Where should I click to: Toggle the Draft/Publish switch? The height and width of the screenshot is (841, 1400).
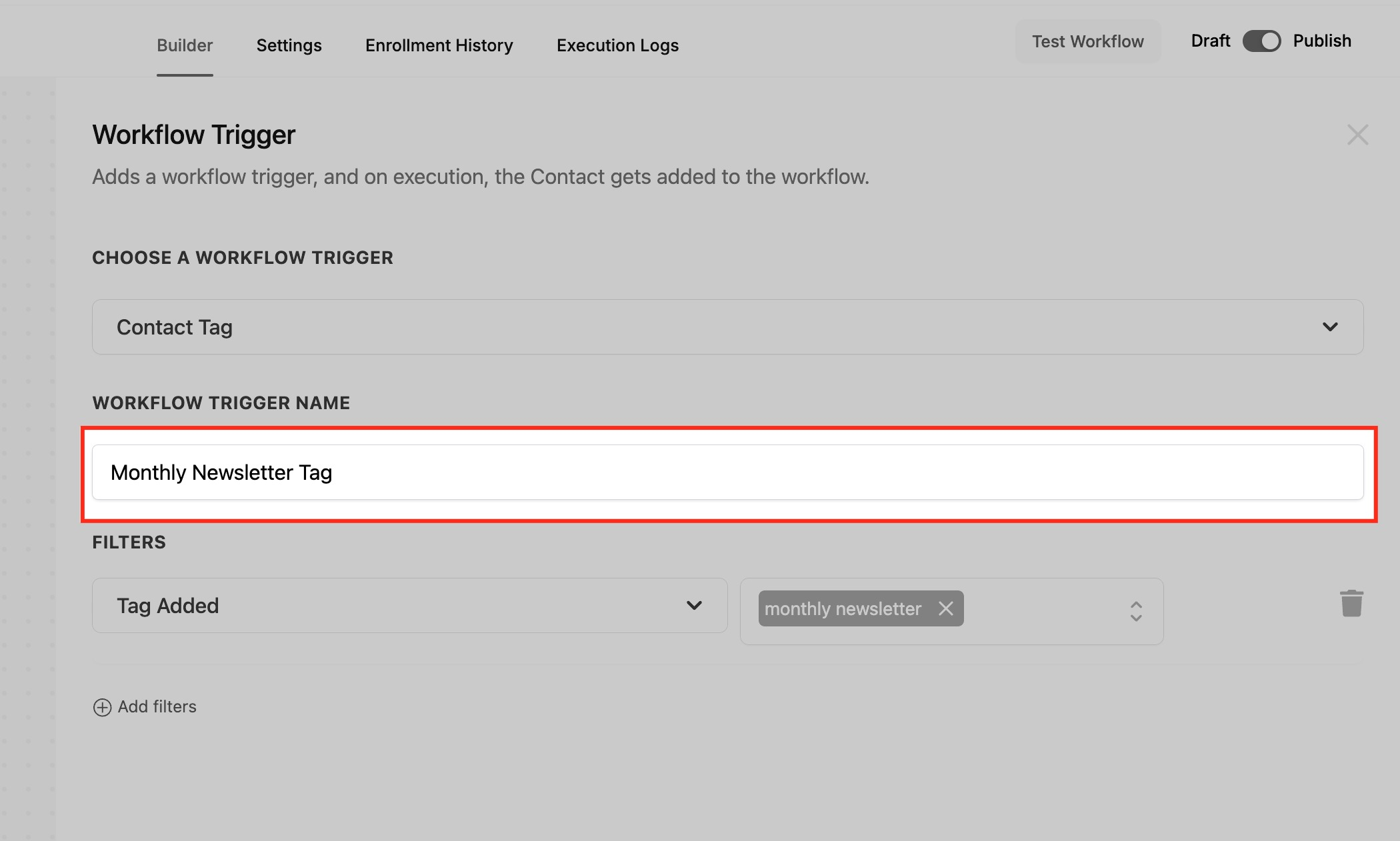click(x=1261, y=41)
